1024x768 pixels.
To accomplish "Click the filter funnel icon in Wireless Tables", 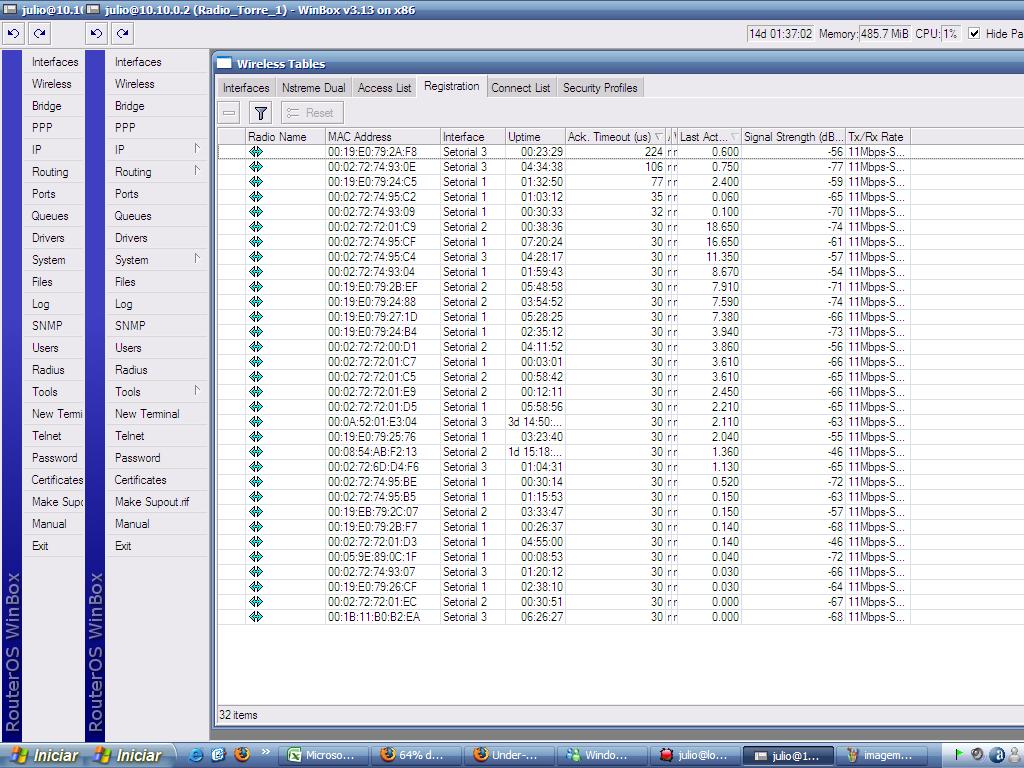I will coord(261,113).
